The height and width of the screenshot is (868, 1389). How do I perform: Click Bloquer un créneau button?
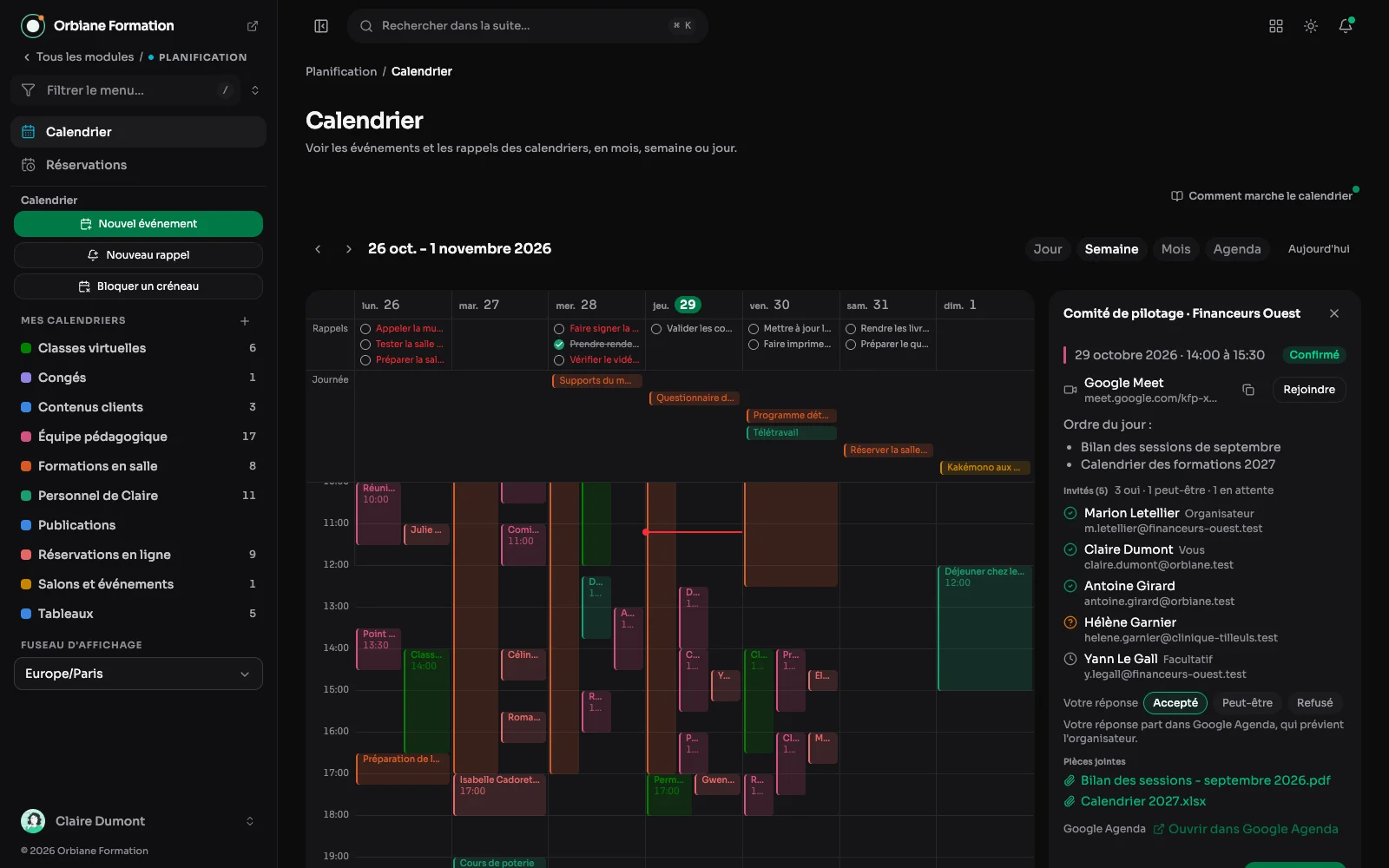(138, 286)
